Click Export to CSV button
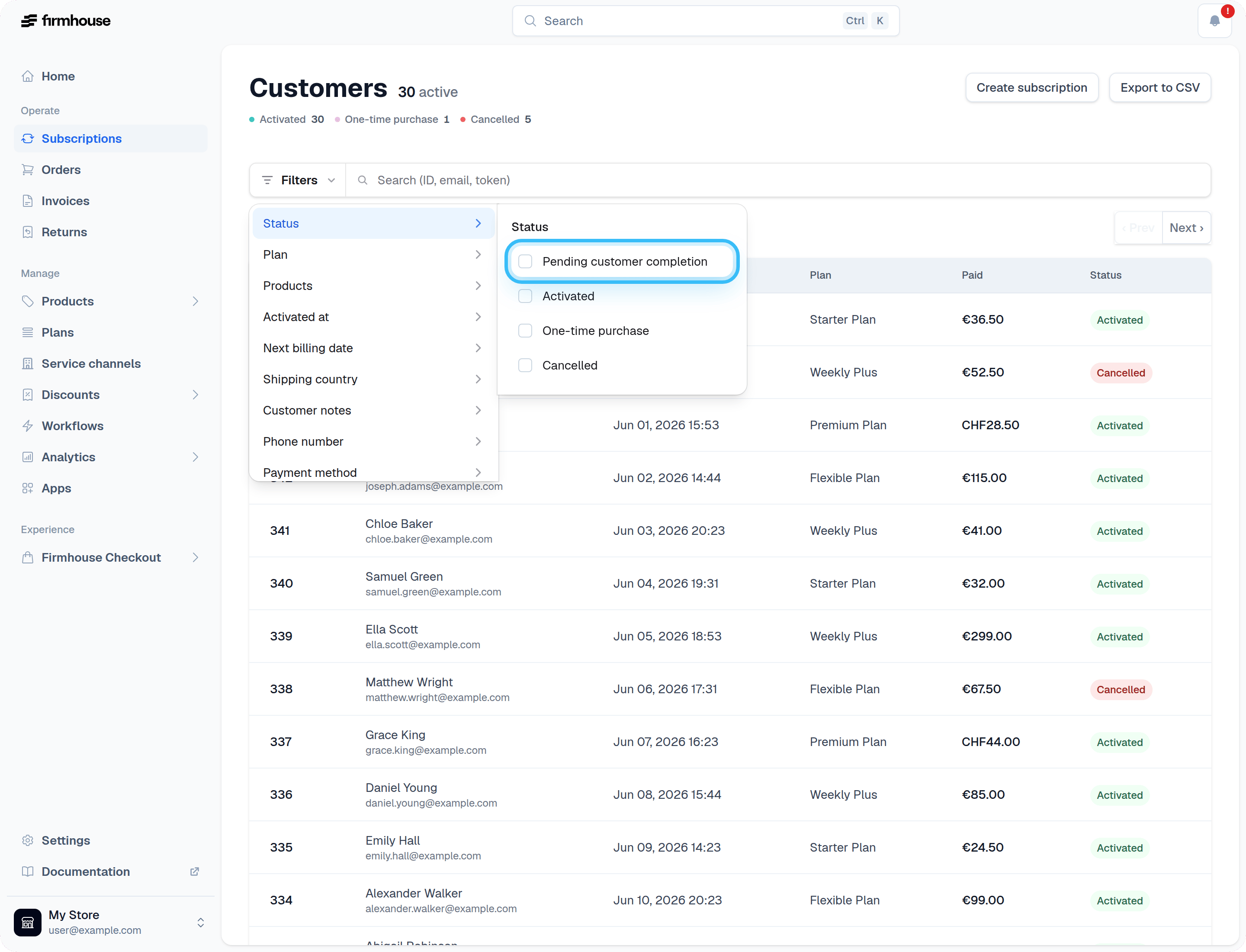This screenshot has width=1246, height=952. coord(1159,87)
